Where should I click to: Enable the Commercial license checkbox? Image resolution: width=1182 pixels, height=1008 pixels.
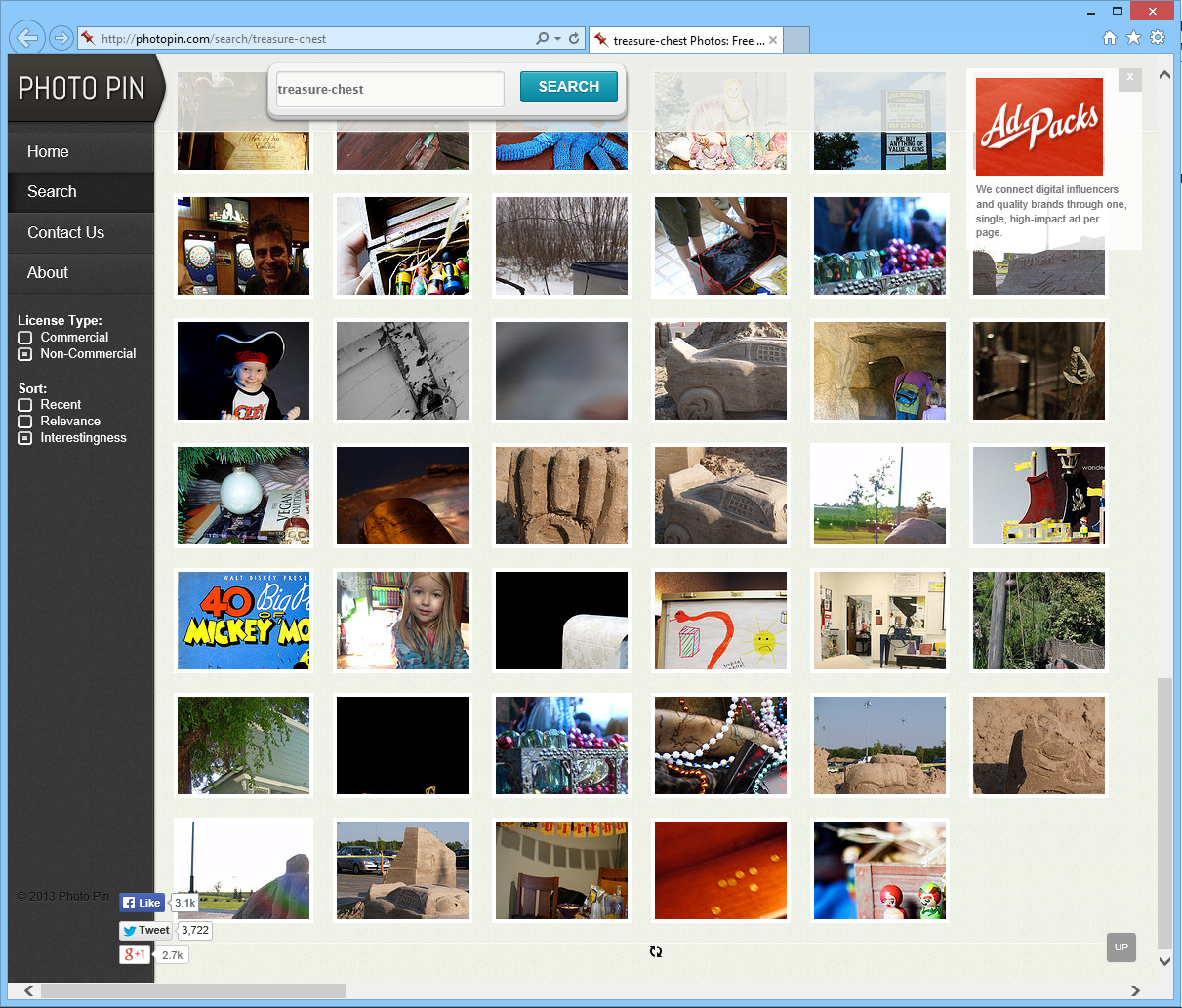(x=25, y=338)
